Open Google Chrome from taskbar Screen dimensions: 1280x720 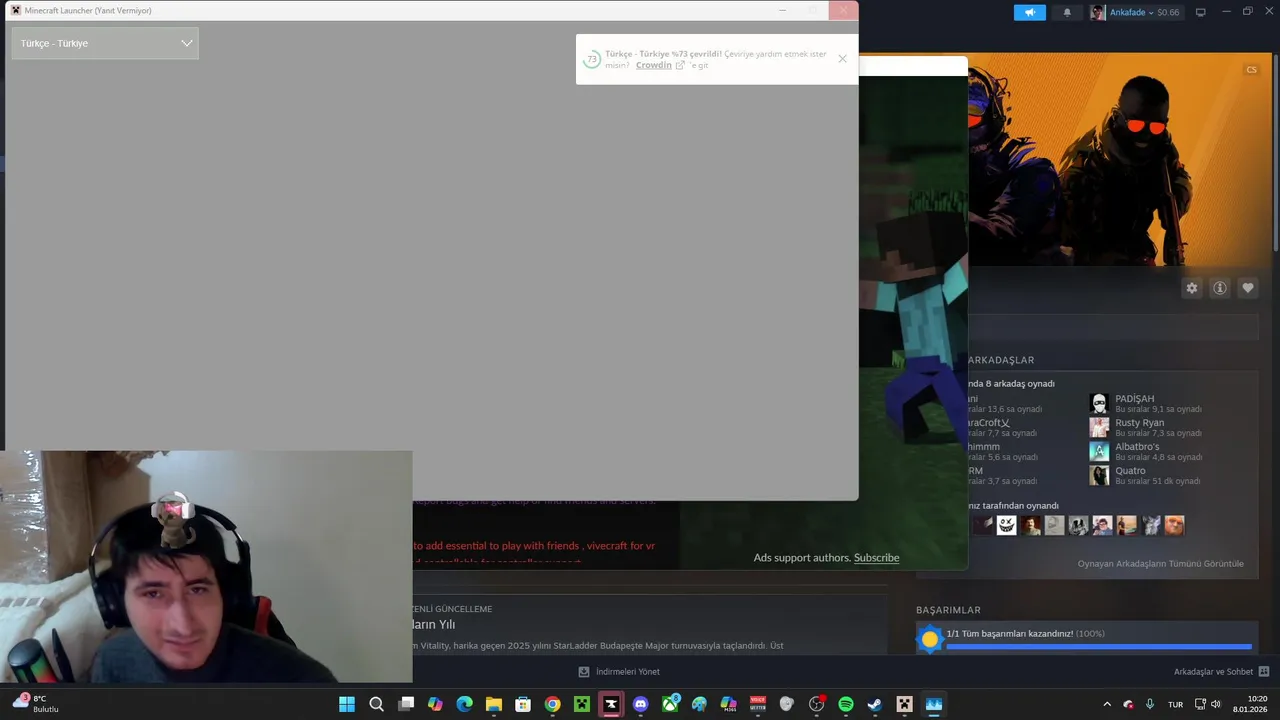click(x=552, y=704)
